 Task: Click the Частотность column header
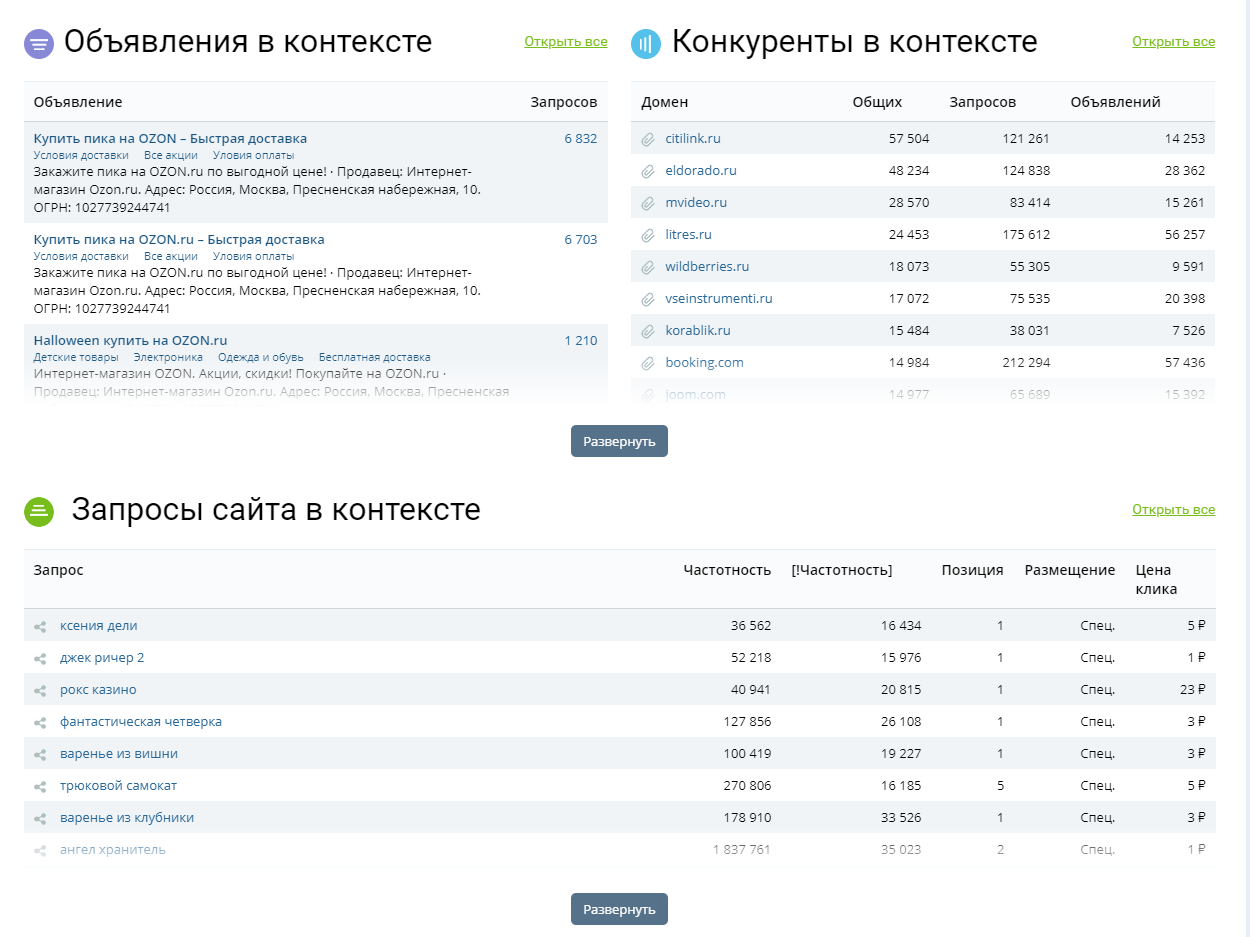(x=727, y=570)
